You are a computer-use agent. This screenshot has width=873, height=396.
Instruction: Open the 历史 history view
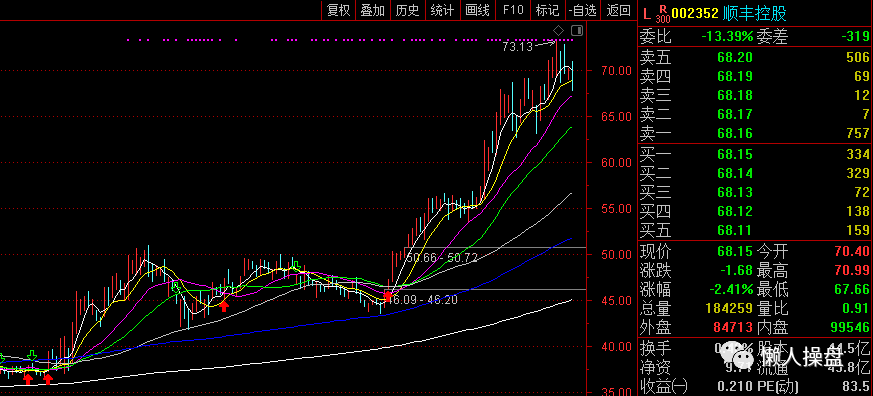tap(408, 9)
